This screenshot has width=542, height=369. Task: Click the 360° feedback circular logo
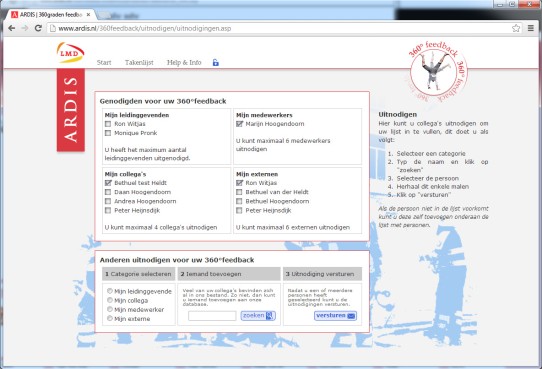coord(438,72)
